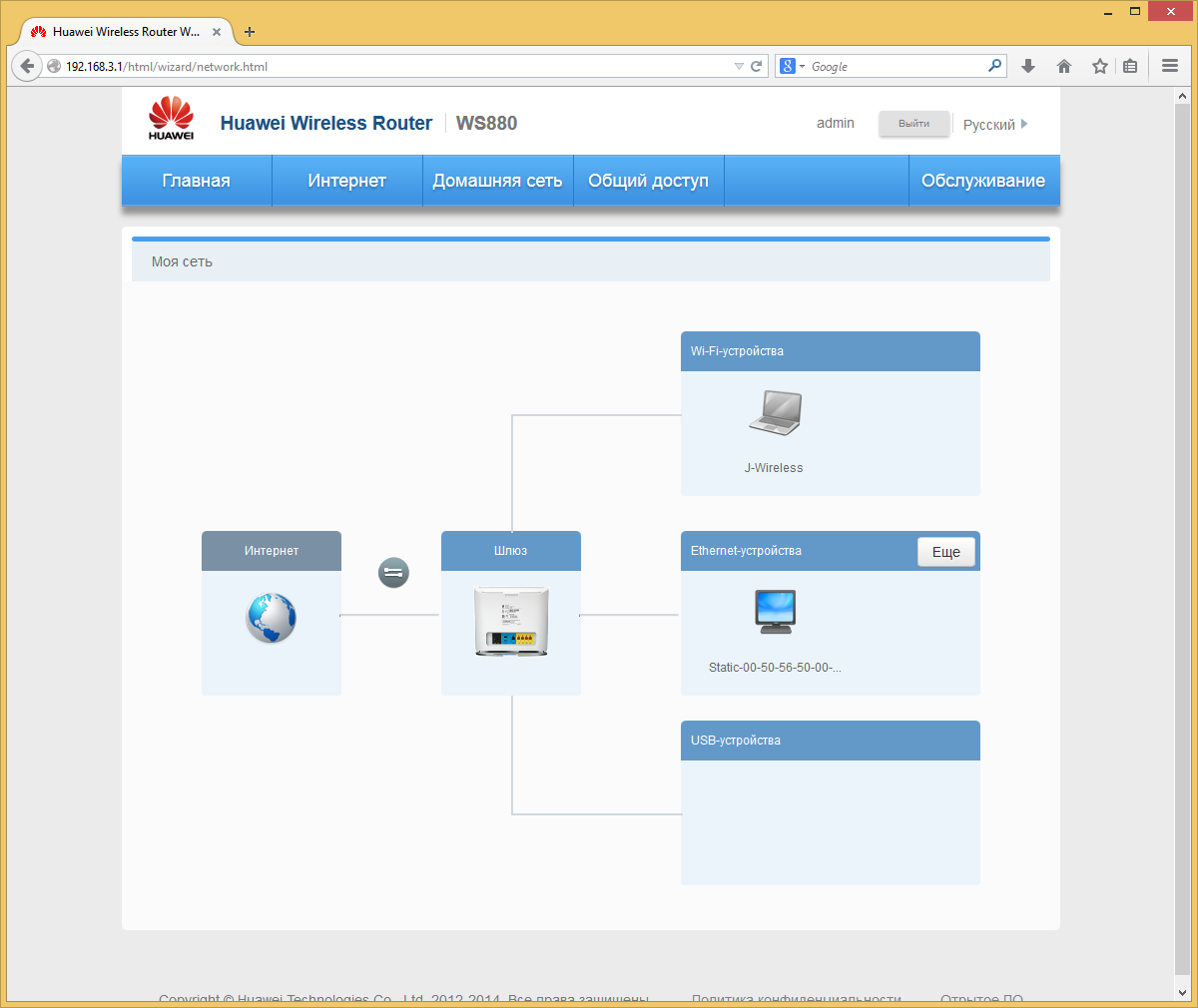Click the Static-00-50-56-50-00 device label
The height and width of the screenshot is (1008, 1198).
click(775, 668)
